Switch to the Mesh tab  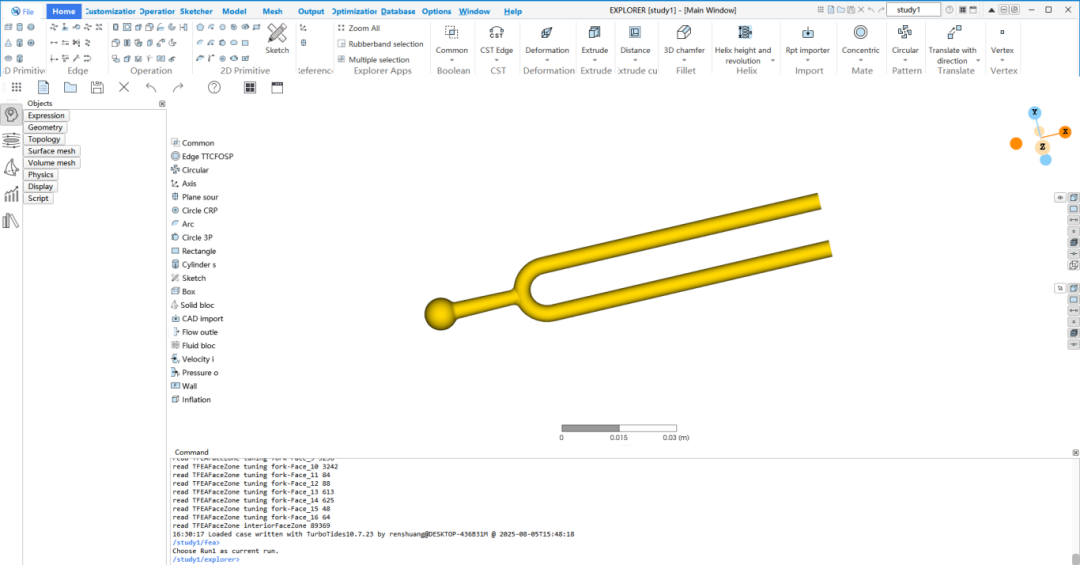pyautogui.click(x=272, y=11)
